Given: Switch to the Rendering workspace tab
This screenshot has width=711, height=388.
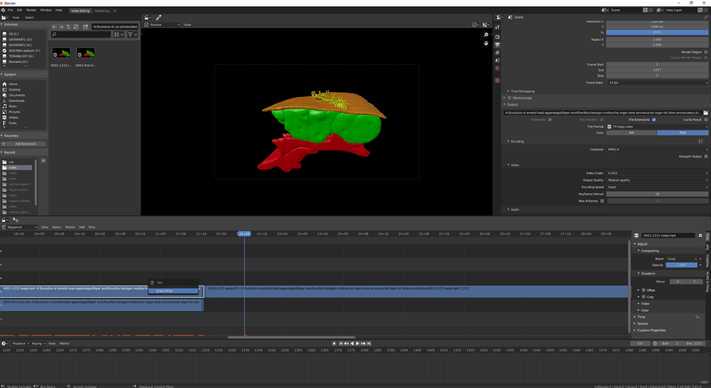Looking at the screenshot, I should (102, 10).
